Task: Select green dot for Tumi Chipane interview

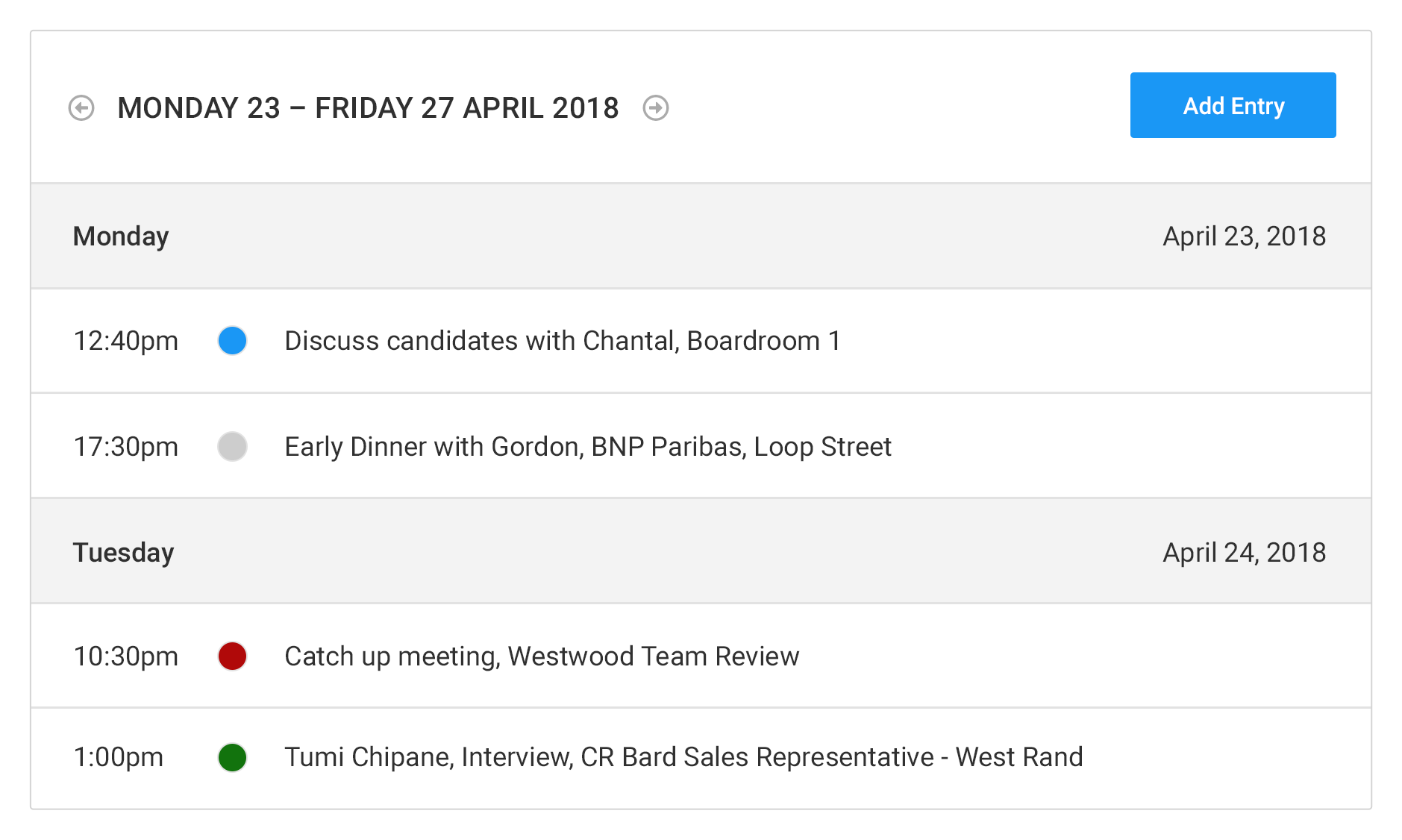Action: (x=232, y=757)
